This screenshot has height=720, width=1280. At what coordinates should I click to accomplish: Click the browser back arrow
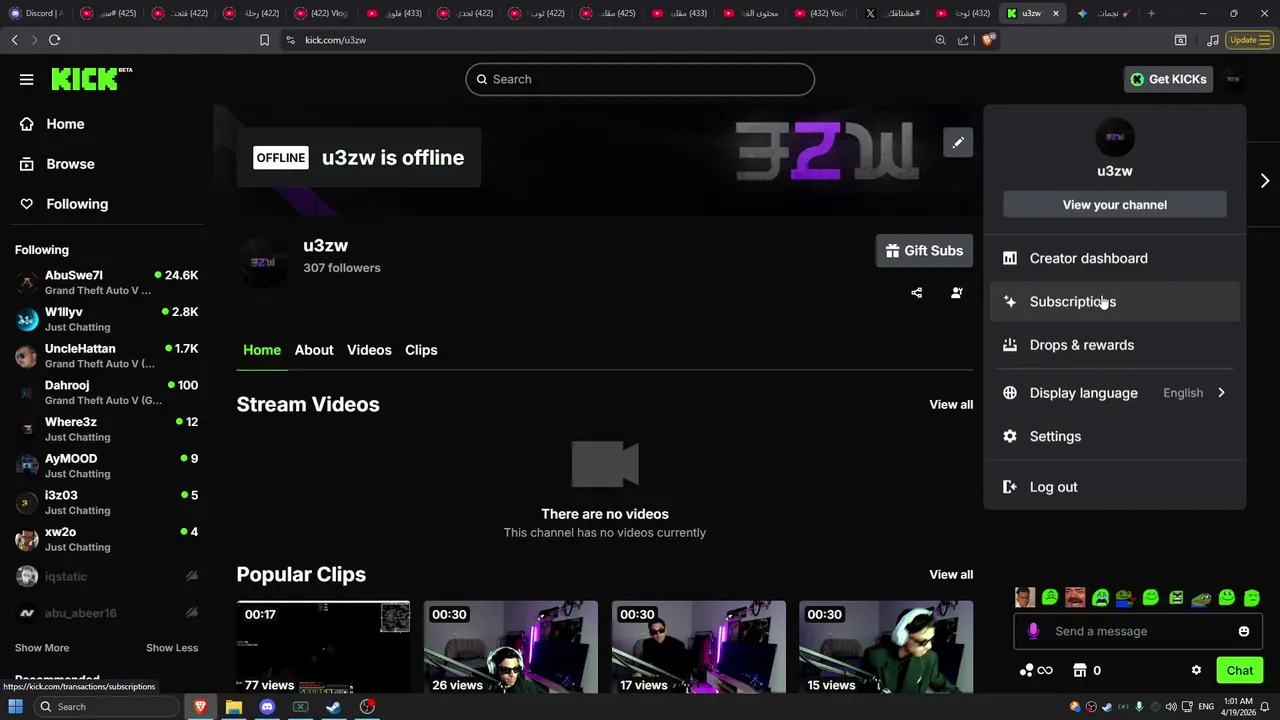pos(14,40)
